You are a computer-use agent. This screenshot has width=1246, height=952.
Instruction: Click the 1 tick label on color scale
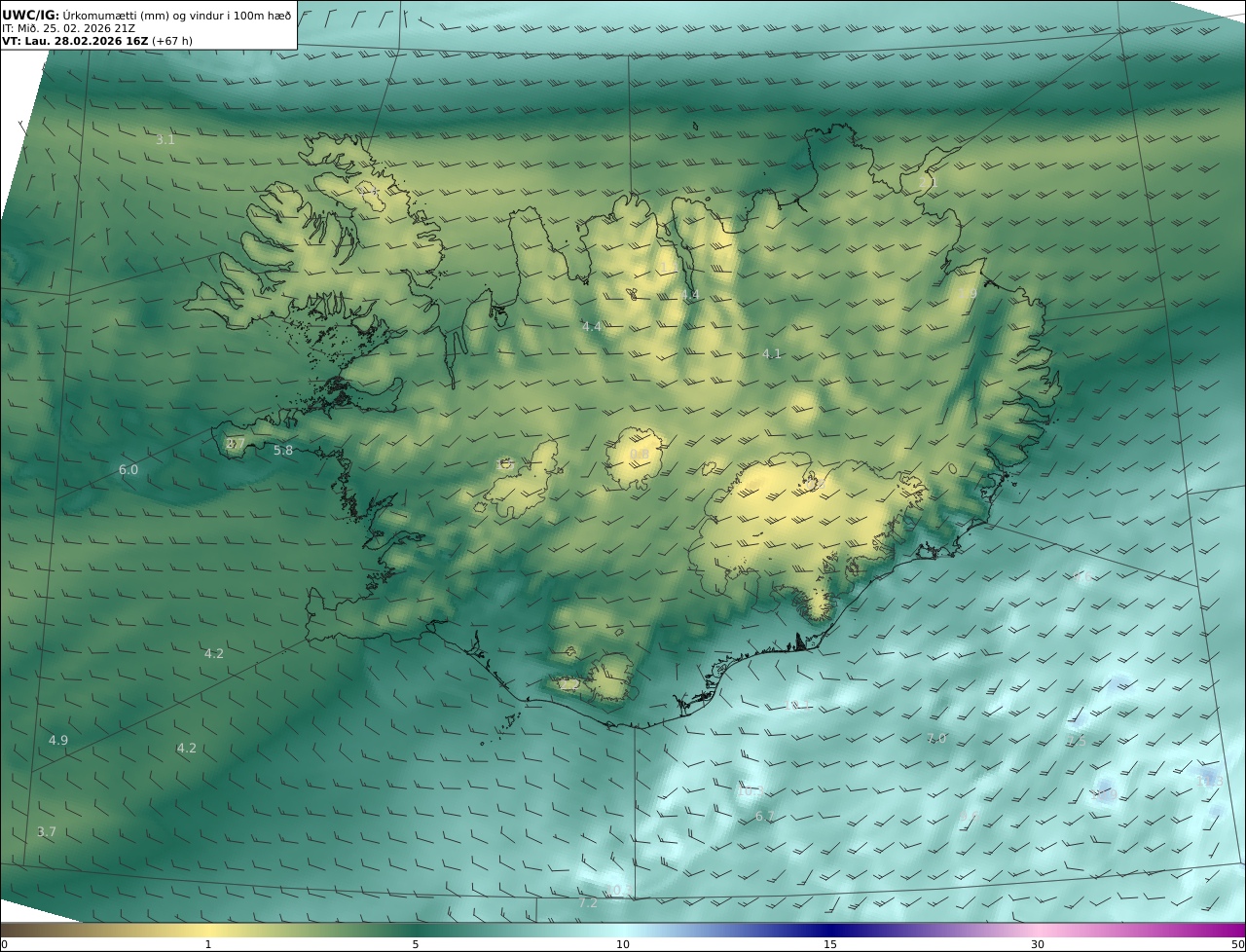point(207,944)
